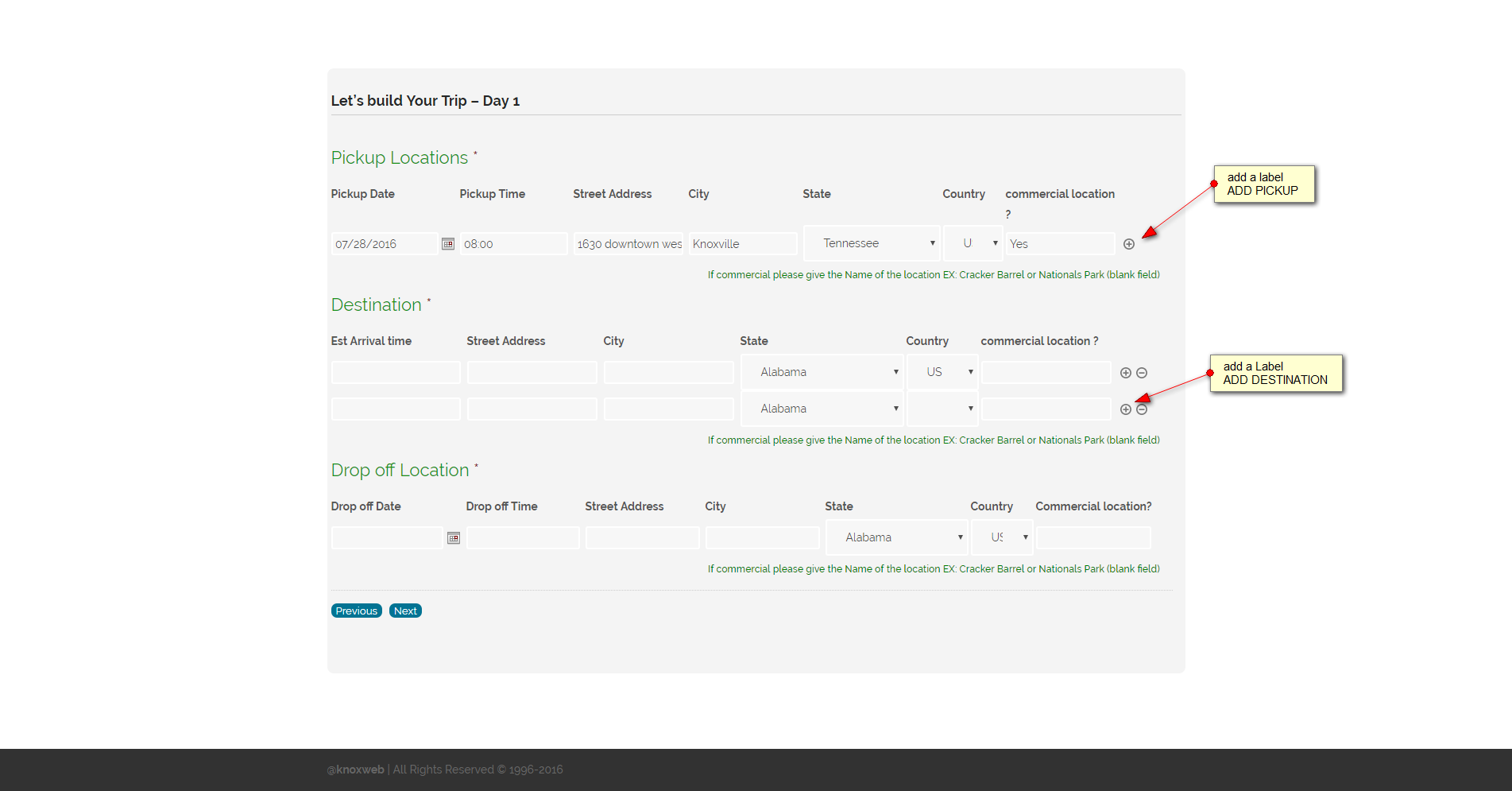Viewport: 1512px width, 791px height.
Task: Click the Drop off Commercial location? label
Action: (x=1094, y=506)
